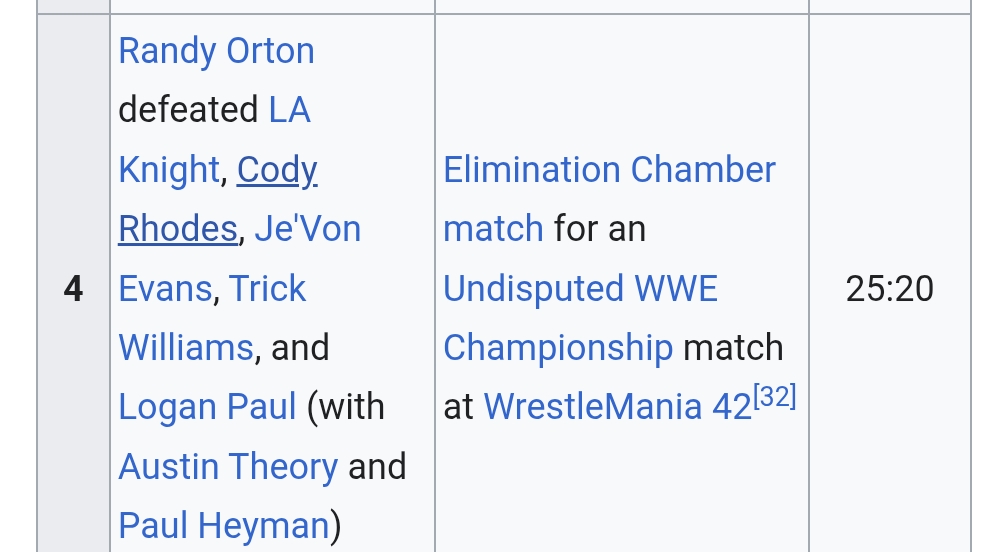Open Trick Williams article link
Viewport: 1008px width, 552px height.
267,289
